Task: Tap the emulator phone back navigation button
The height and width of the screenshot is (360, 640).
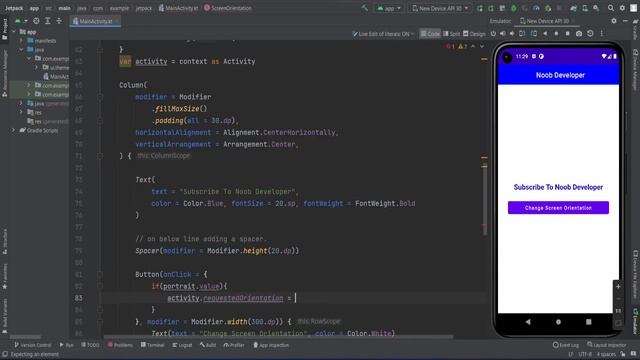Action: (528, 322)
